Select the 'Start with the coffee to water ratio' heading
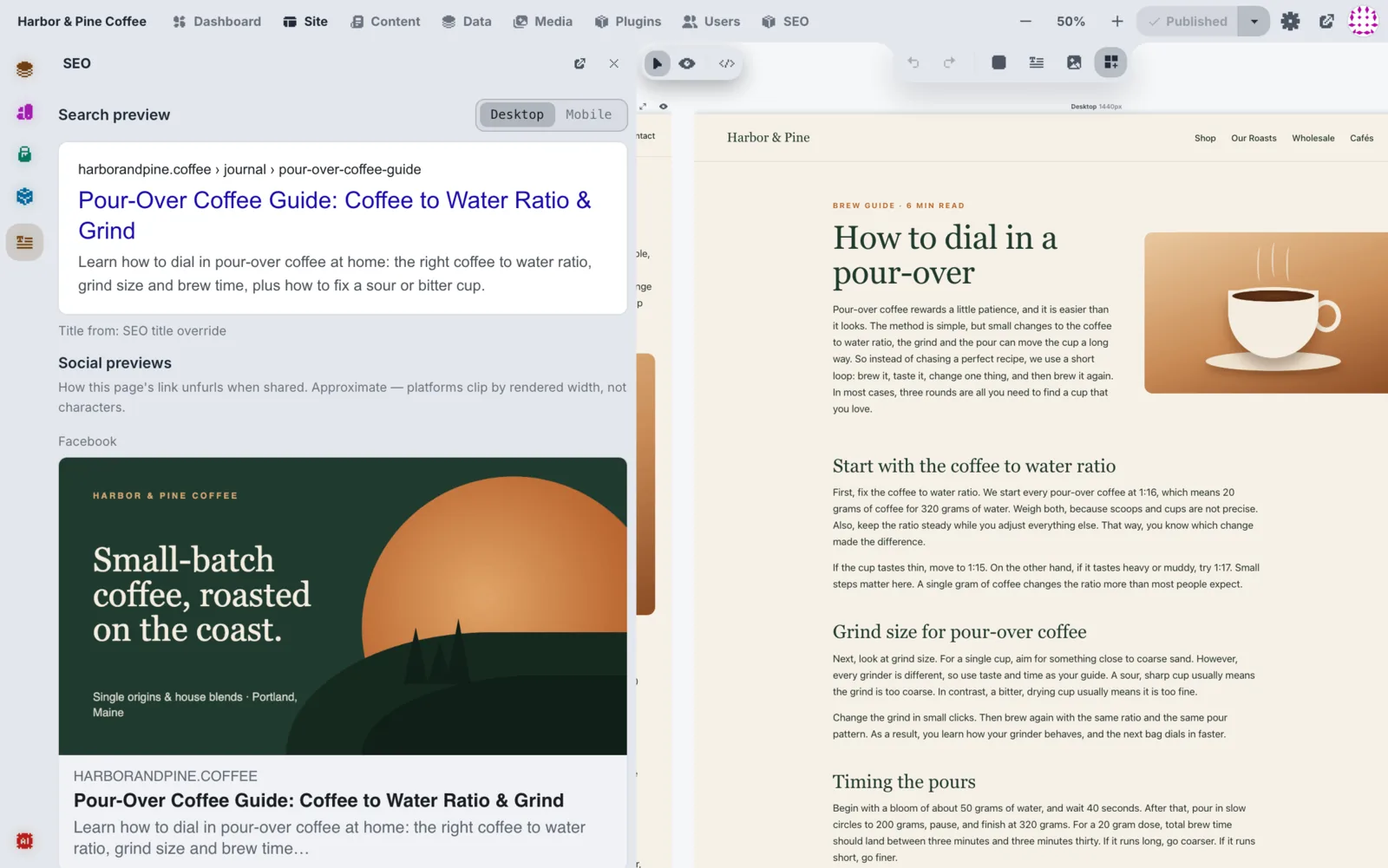 (974, 467)
